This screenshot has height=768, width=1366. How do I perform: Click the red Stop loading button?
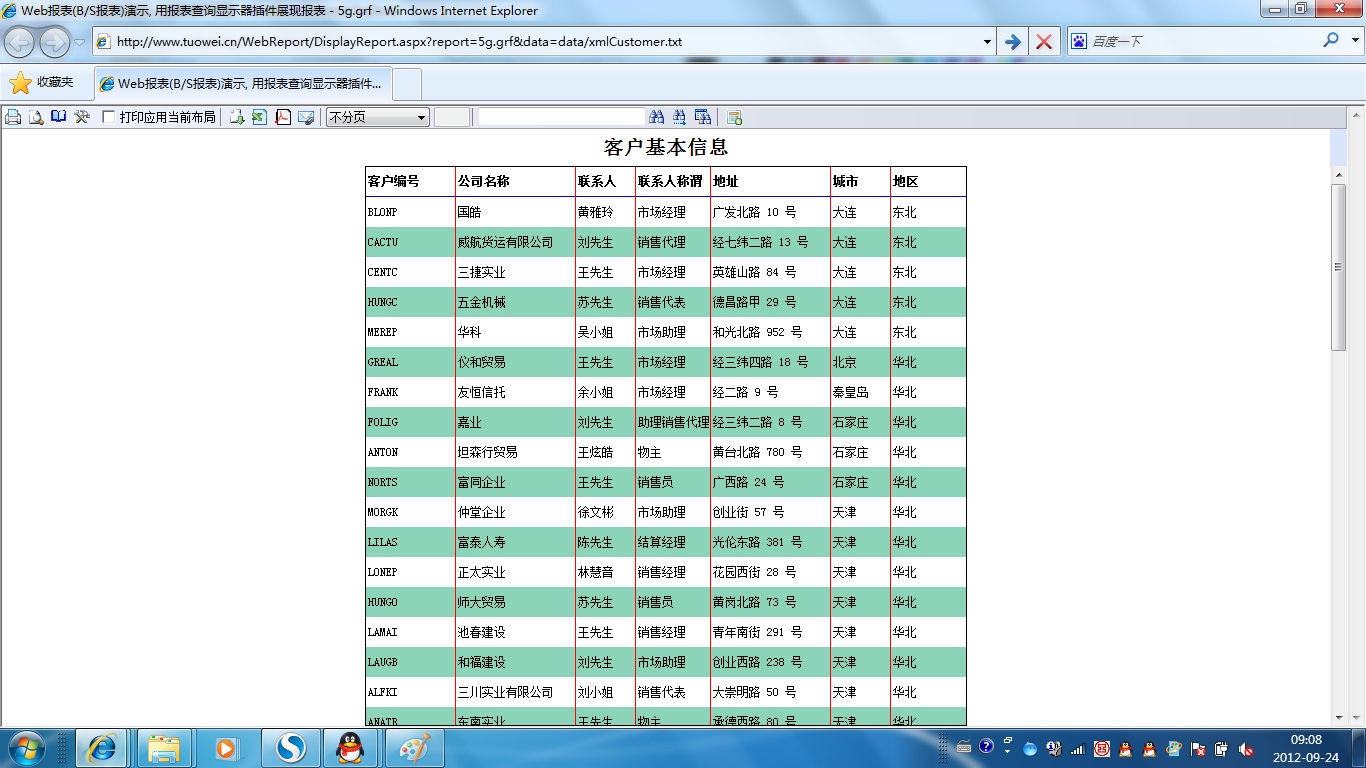(1044, 42)
